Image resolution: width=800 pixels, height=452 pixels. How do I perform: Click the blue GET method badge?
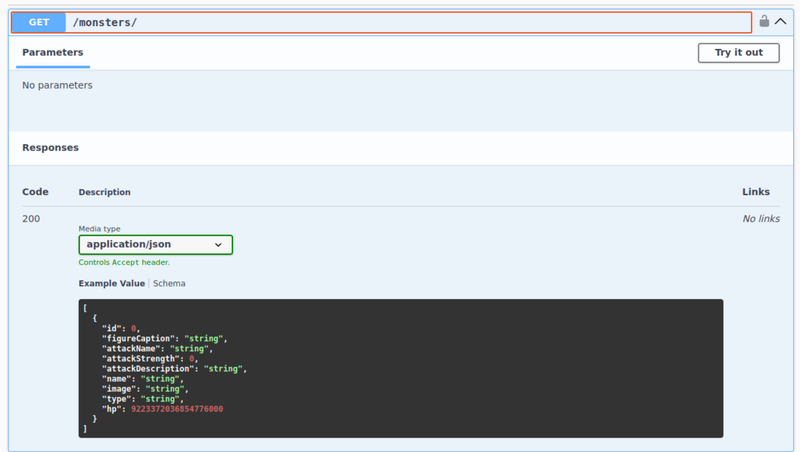point(38,22)
